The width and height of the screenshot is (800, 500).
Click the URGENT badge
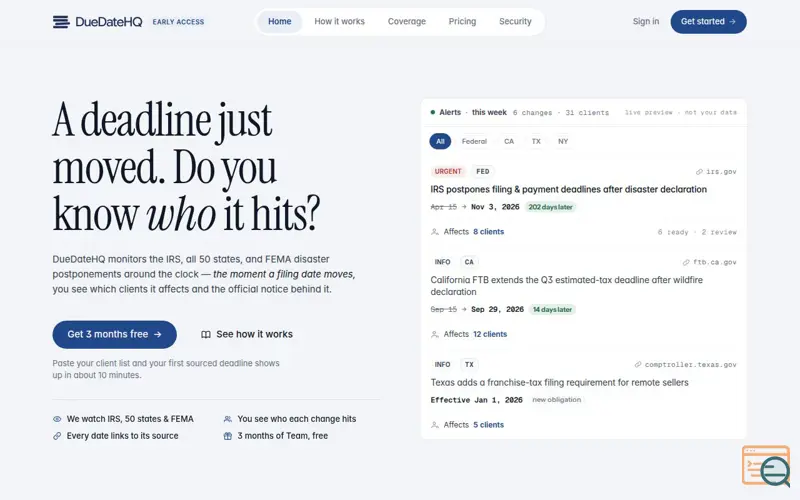448,171
